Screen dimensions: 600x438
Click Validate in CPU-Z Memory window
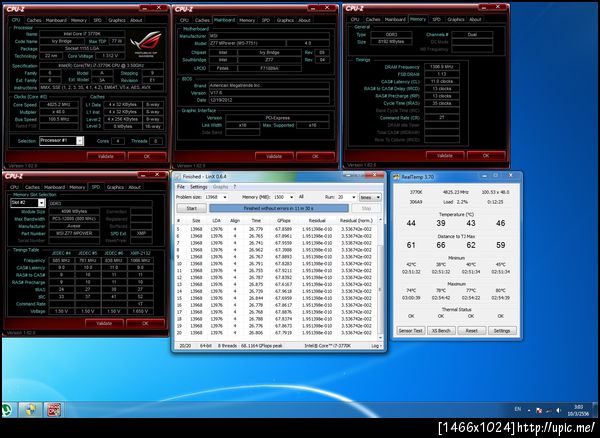(445, 156)
